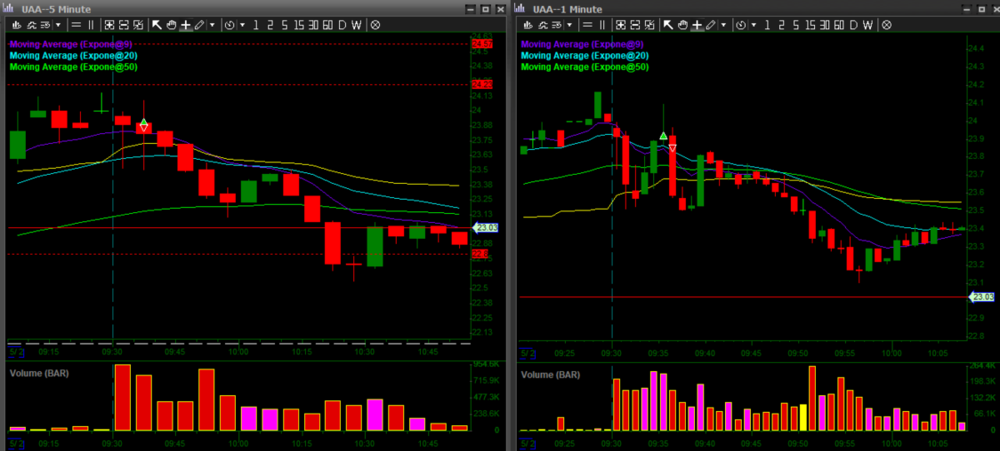Click the UAA--5 Minute window title
The width and height of the screenshot is (1000, 451).
point(58,8)
